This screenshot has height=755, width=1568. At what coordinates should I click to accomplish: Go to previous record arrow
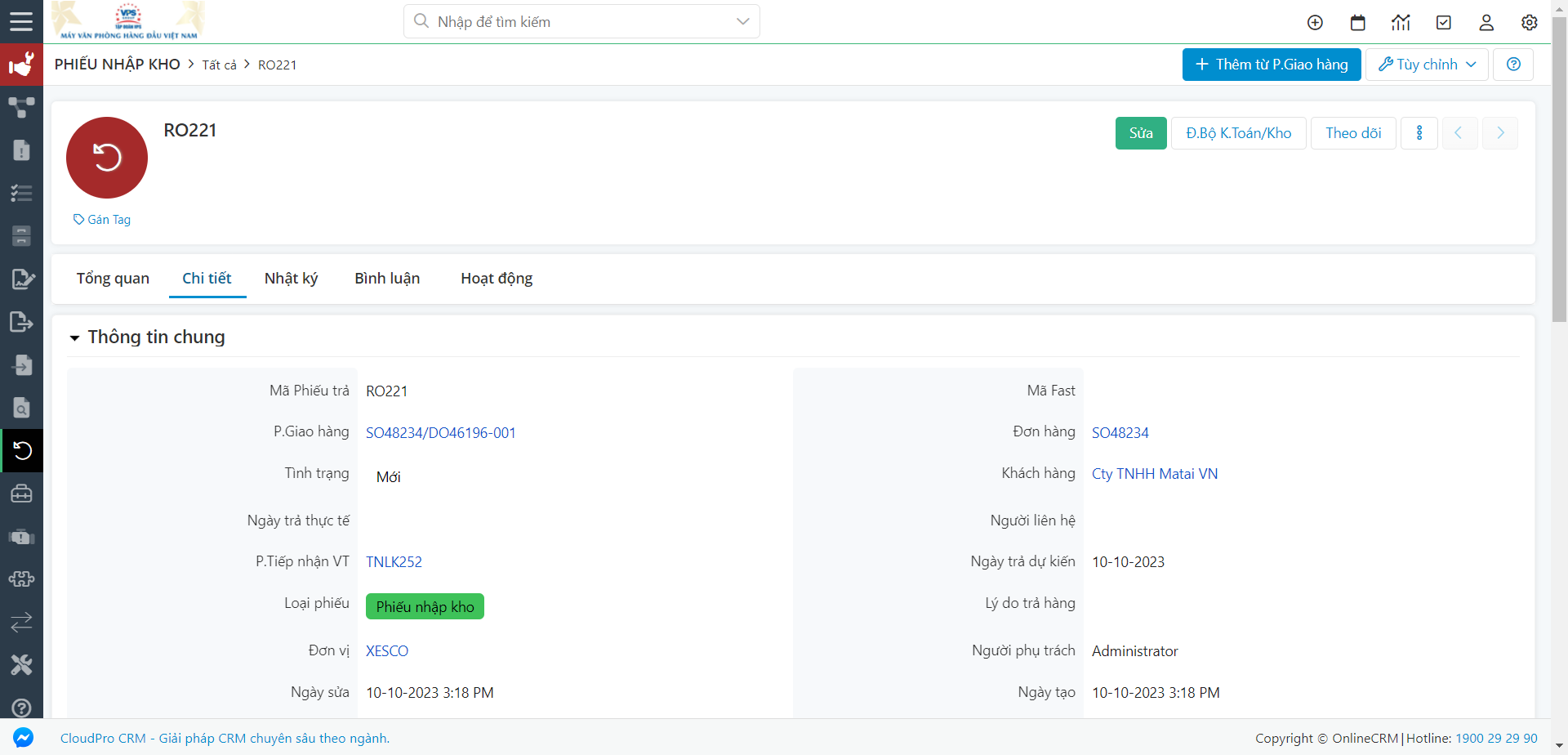[1459, 133]
